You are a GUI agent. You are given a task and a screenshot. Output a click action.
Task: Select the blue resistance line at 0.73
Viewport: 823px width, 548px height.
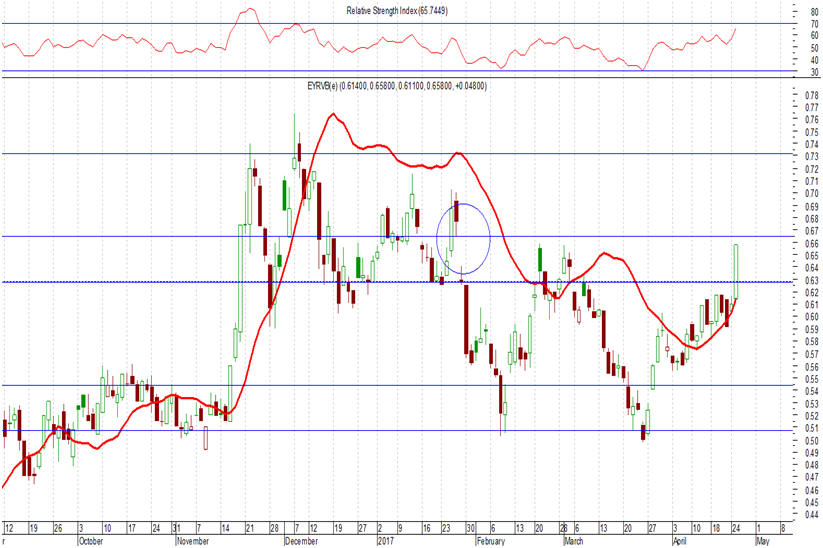(397, 154)
